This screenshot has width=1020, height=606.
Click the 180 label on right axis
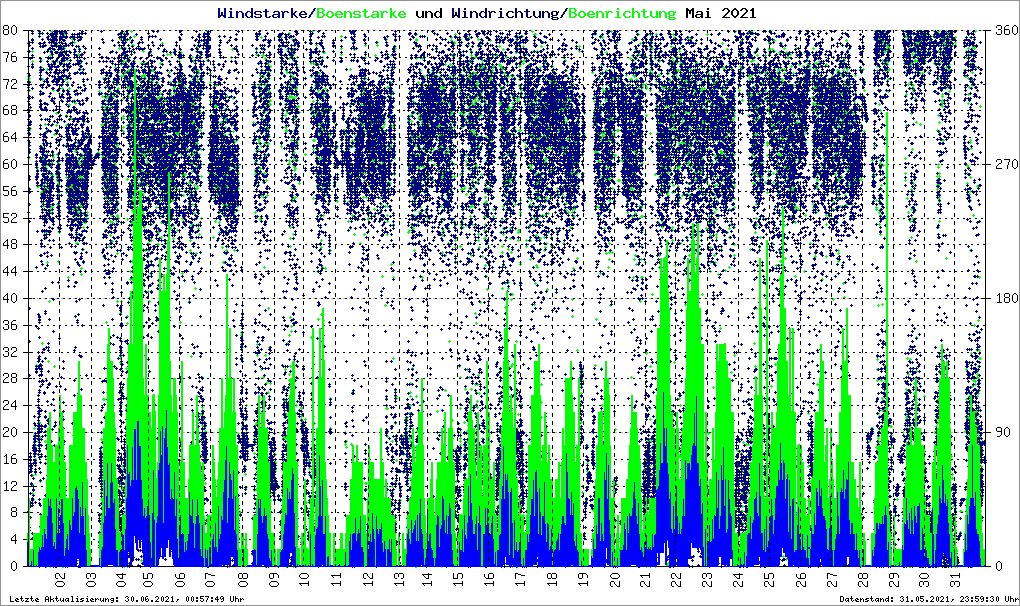coord(1003,298)
